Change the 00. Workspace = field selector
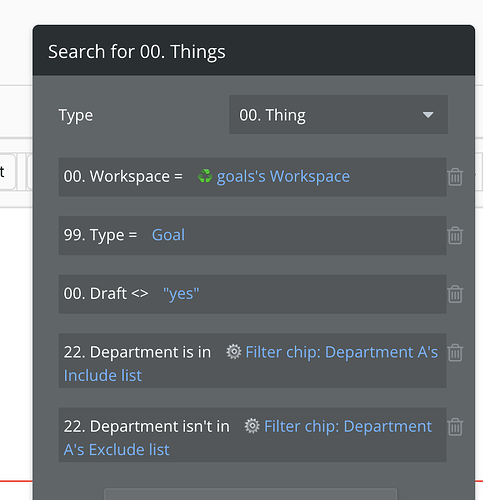 coord(123,176)
